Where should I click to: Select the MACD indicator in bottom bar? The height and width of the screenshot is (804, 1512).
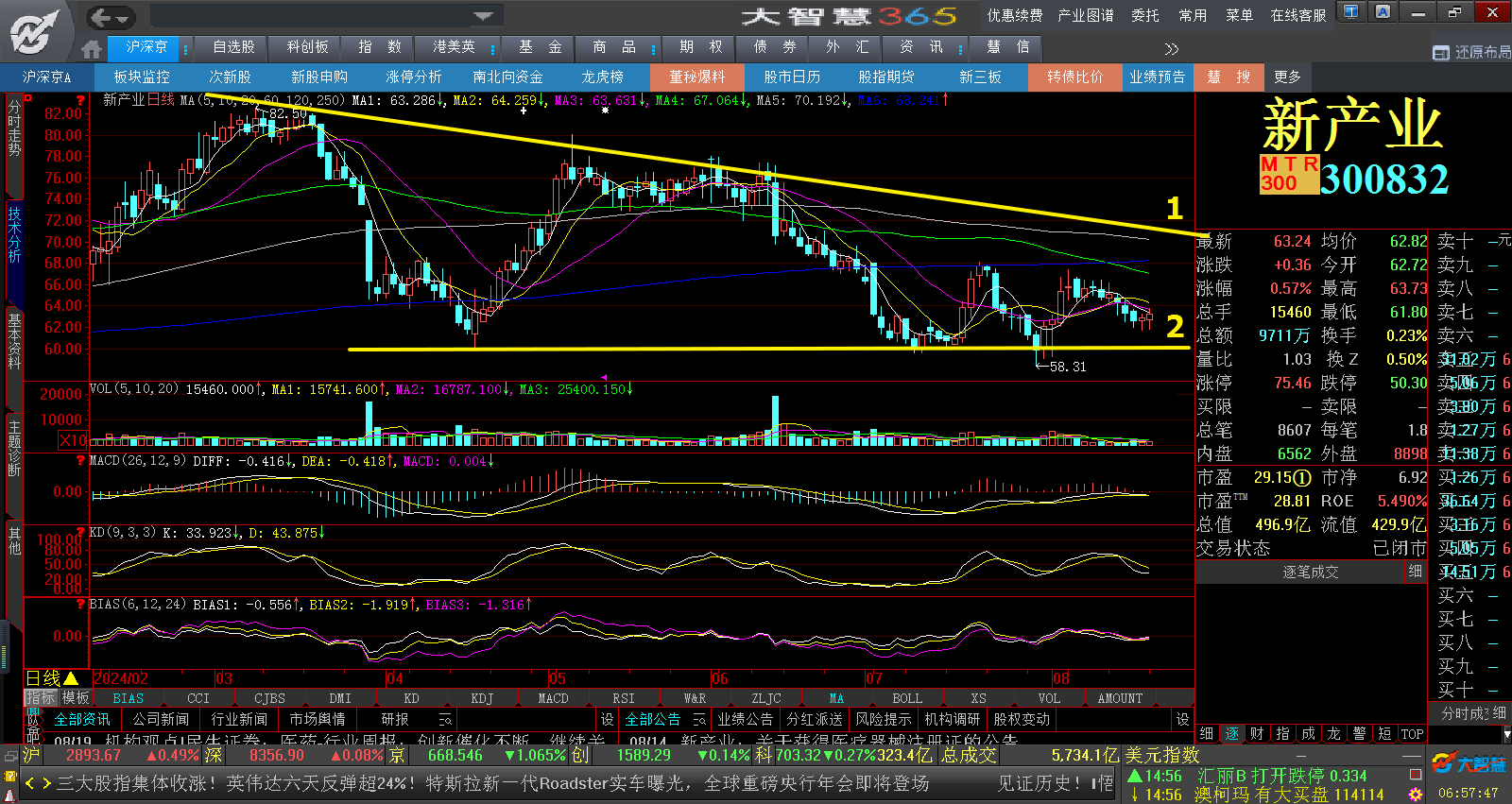pos(553,698)
